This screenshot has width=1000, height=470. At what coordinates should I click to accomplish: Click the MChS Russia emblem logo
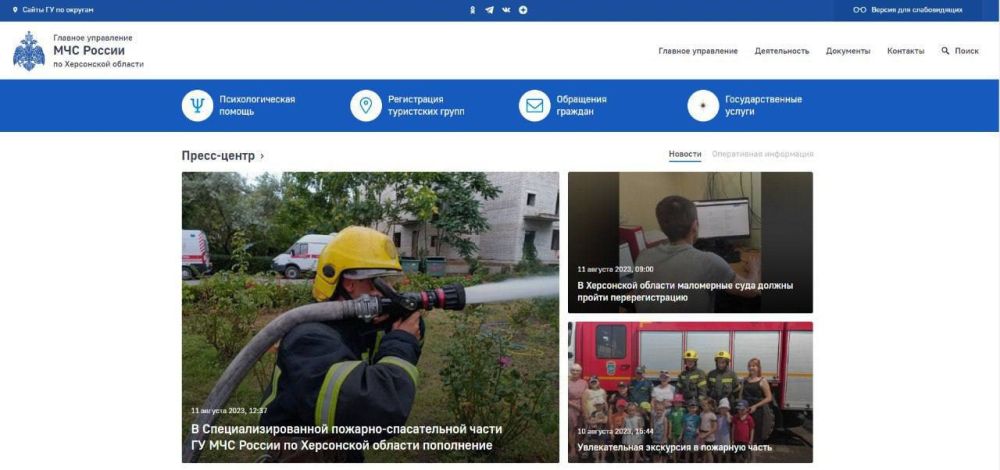pyautogui.click(x=29, y=51)
